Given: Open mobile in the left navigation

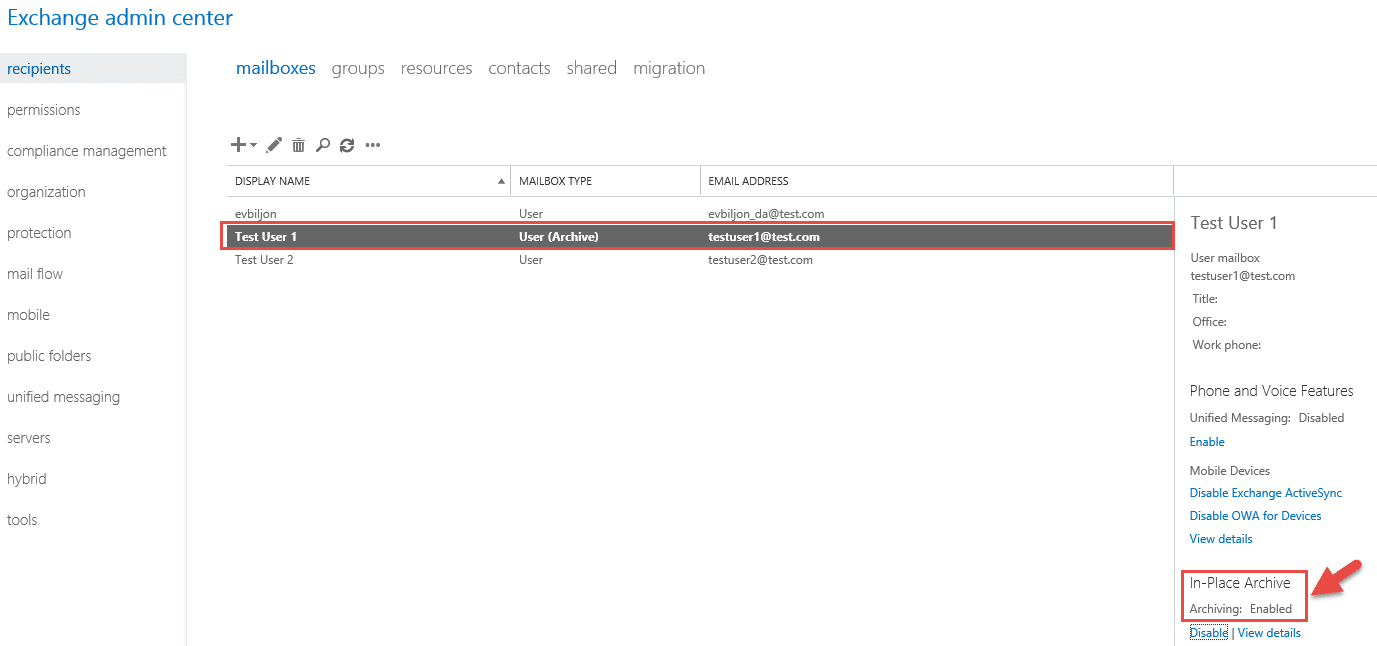Looking at the screenshot, I should pyautogui.click(x=28, y=315).
